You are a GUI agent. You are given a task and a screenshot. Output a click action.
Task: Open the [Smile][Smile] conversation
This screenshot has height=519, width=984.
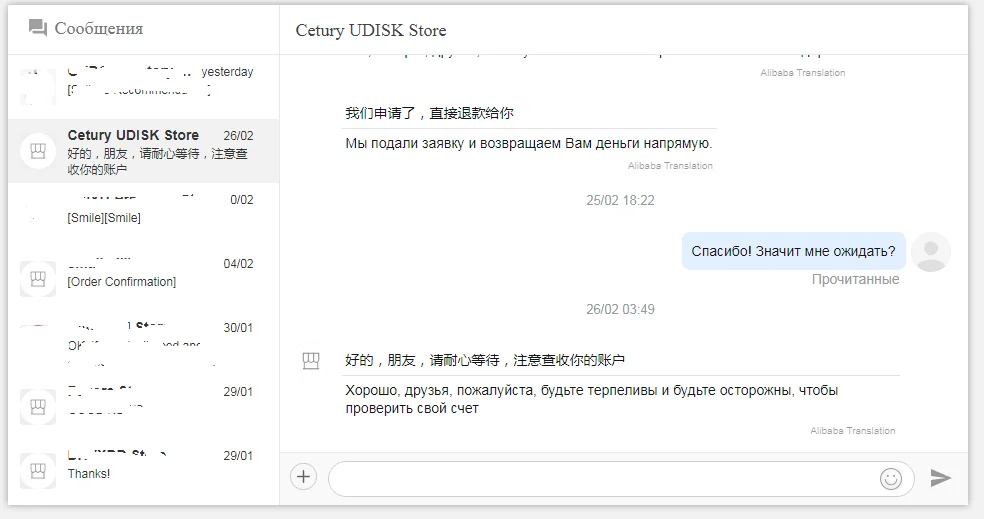(x=144, y=215)
